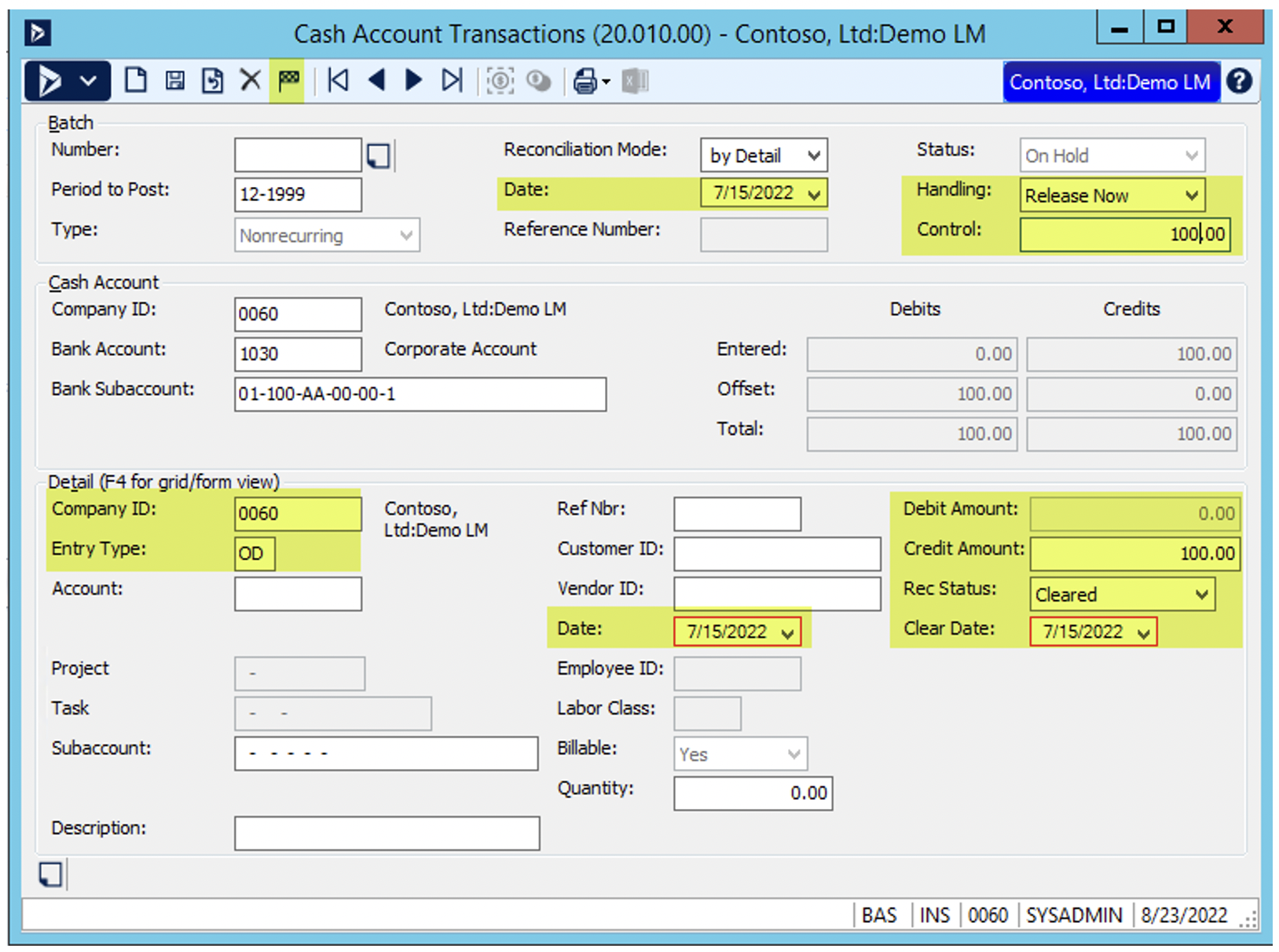The width and height of the screenshot is (1279, 952).
Task: Open the Reconciliation Mode dropdown
Action: 814,155
